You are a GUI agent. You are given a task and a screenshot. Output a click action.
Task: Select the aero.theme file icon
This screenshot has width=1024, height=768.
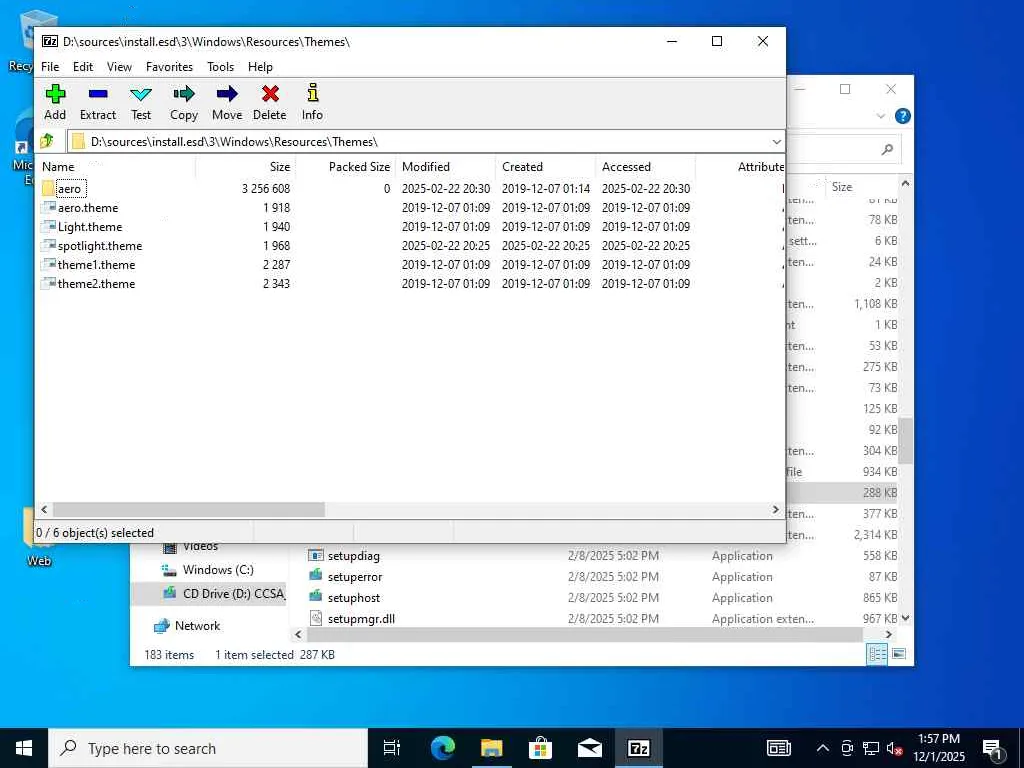point(48,208)
